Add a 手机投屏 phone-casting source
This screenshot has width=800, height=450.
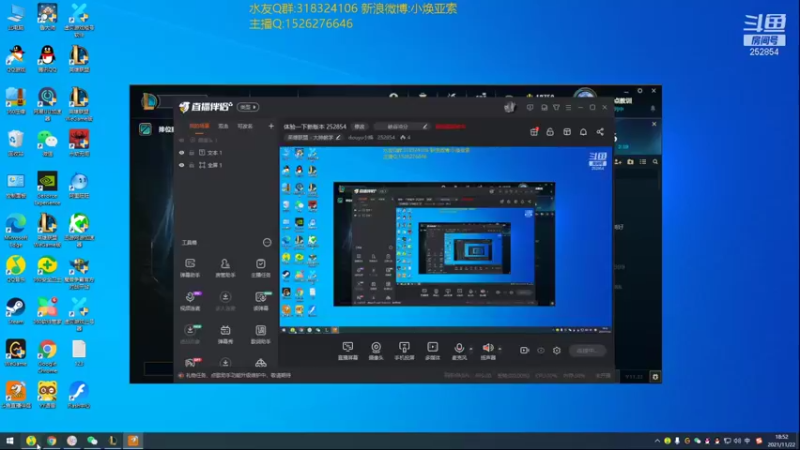point(404,351)
